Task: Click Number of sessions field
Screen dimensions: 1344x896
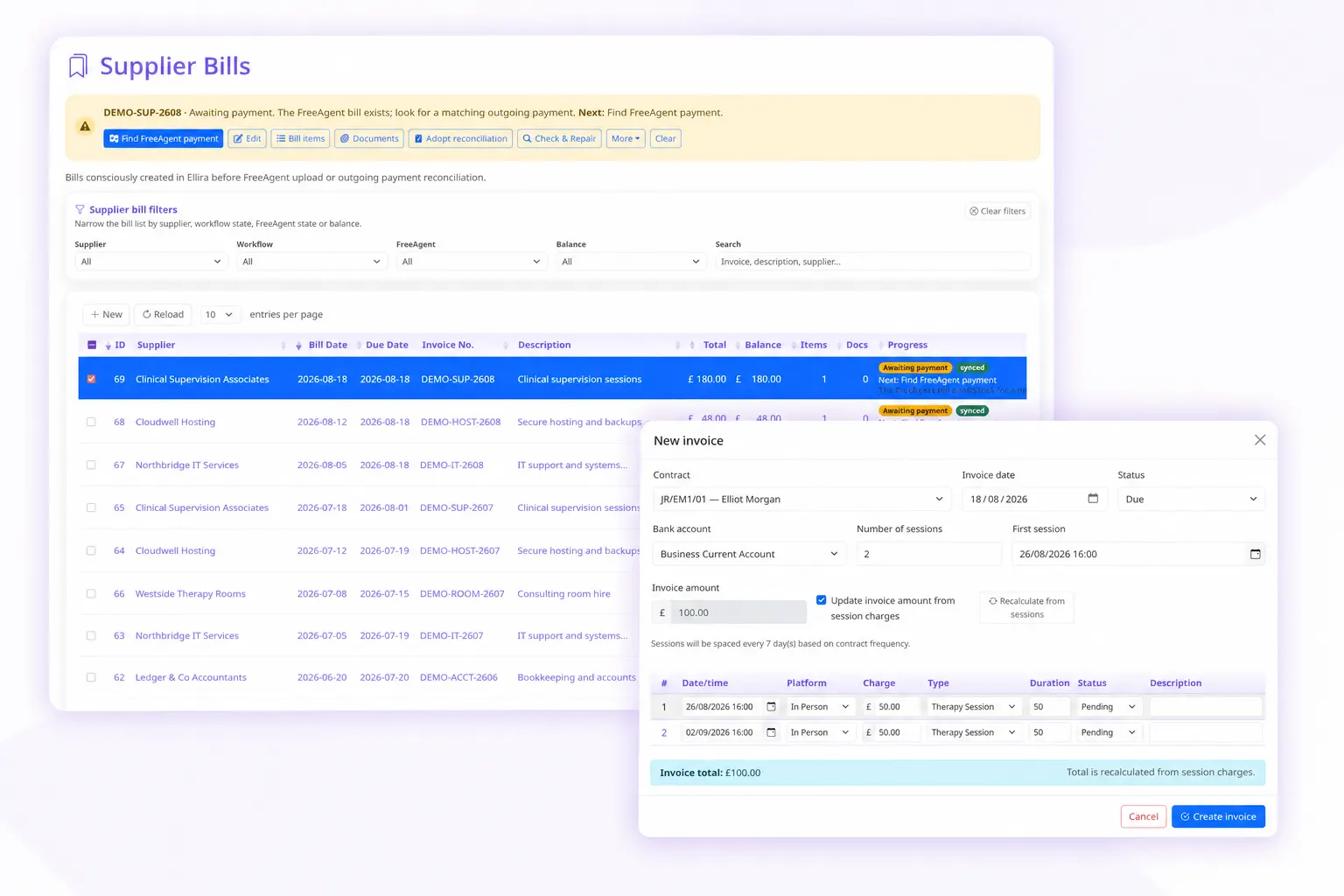Action: 928,554
